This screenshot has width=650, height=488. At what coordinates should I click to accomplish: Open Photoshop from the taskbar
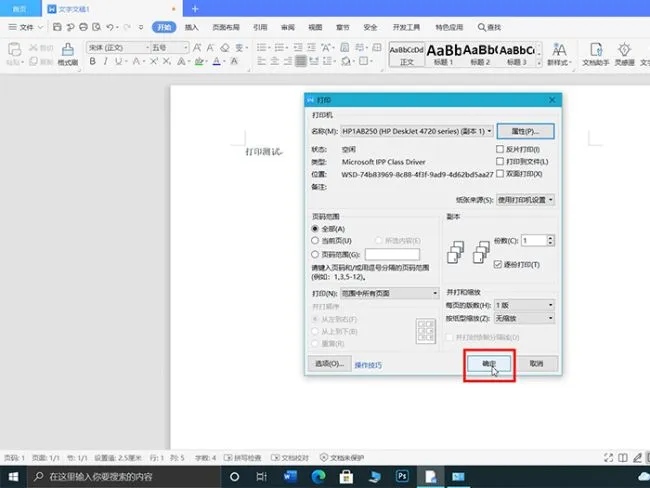[402, 476]
